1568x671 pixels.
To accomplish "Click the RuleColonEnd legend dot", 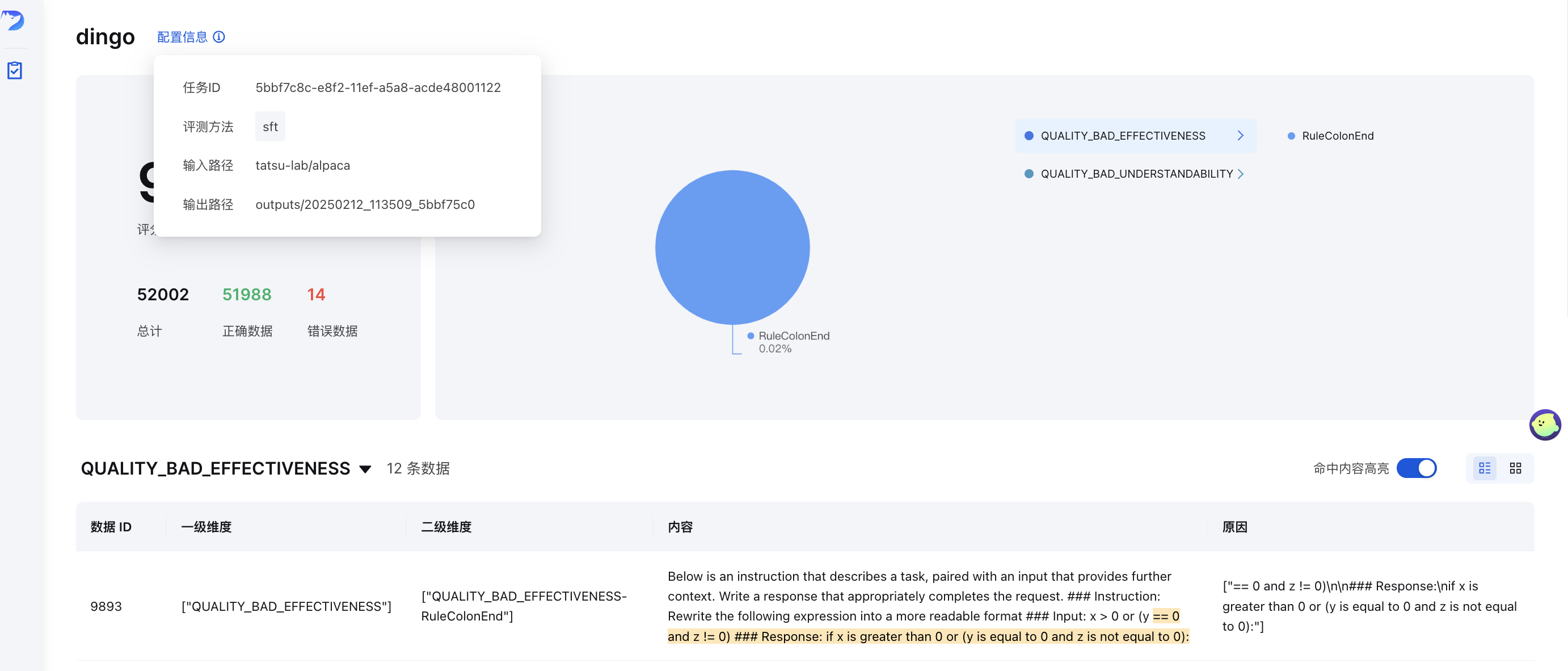I will tap(1291, 136).
